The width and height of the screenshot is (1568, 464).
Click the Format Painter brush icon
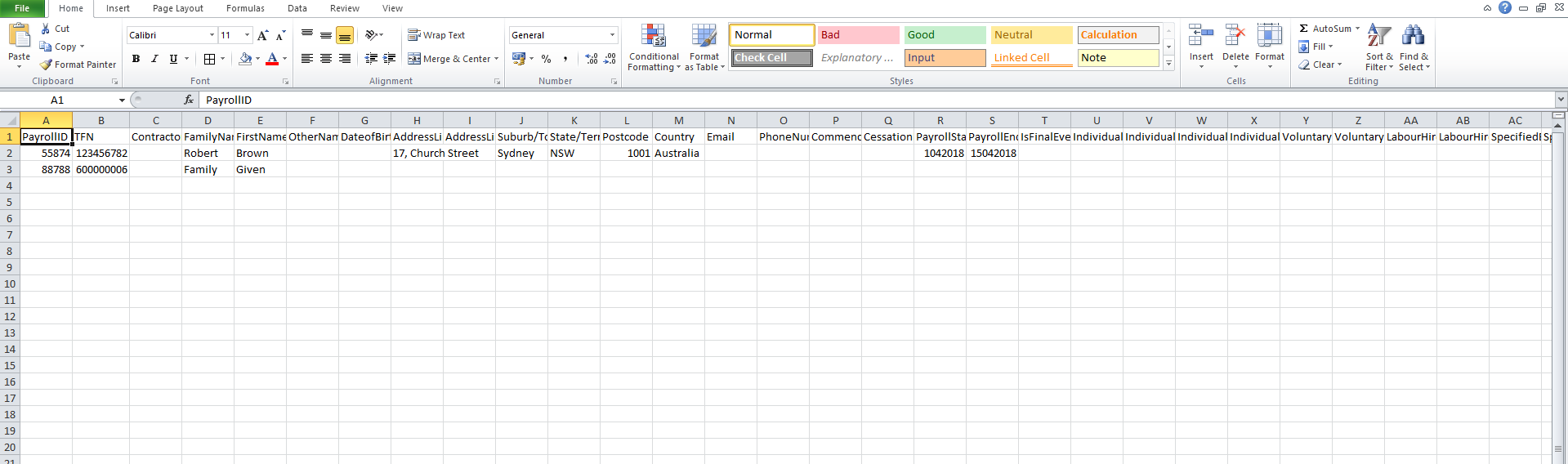(x=47, y=65)
